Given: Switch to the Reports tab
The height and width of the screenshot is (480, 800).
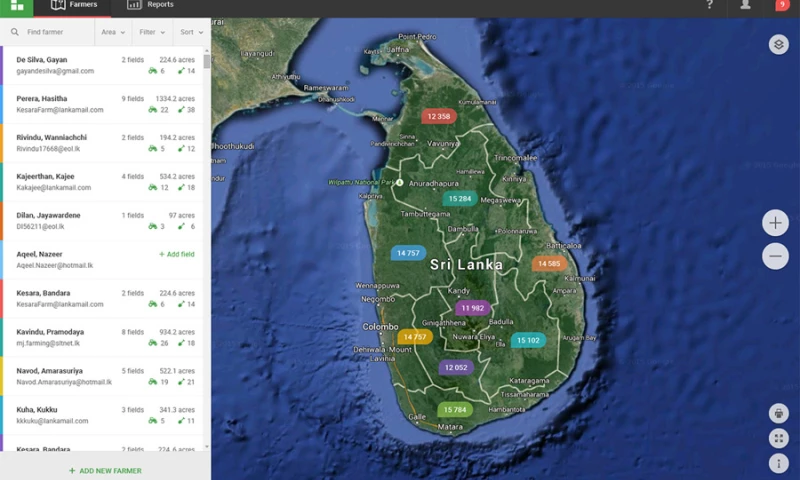Looking at the screenshot, I should (x=150, y=6).
